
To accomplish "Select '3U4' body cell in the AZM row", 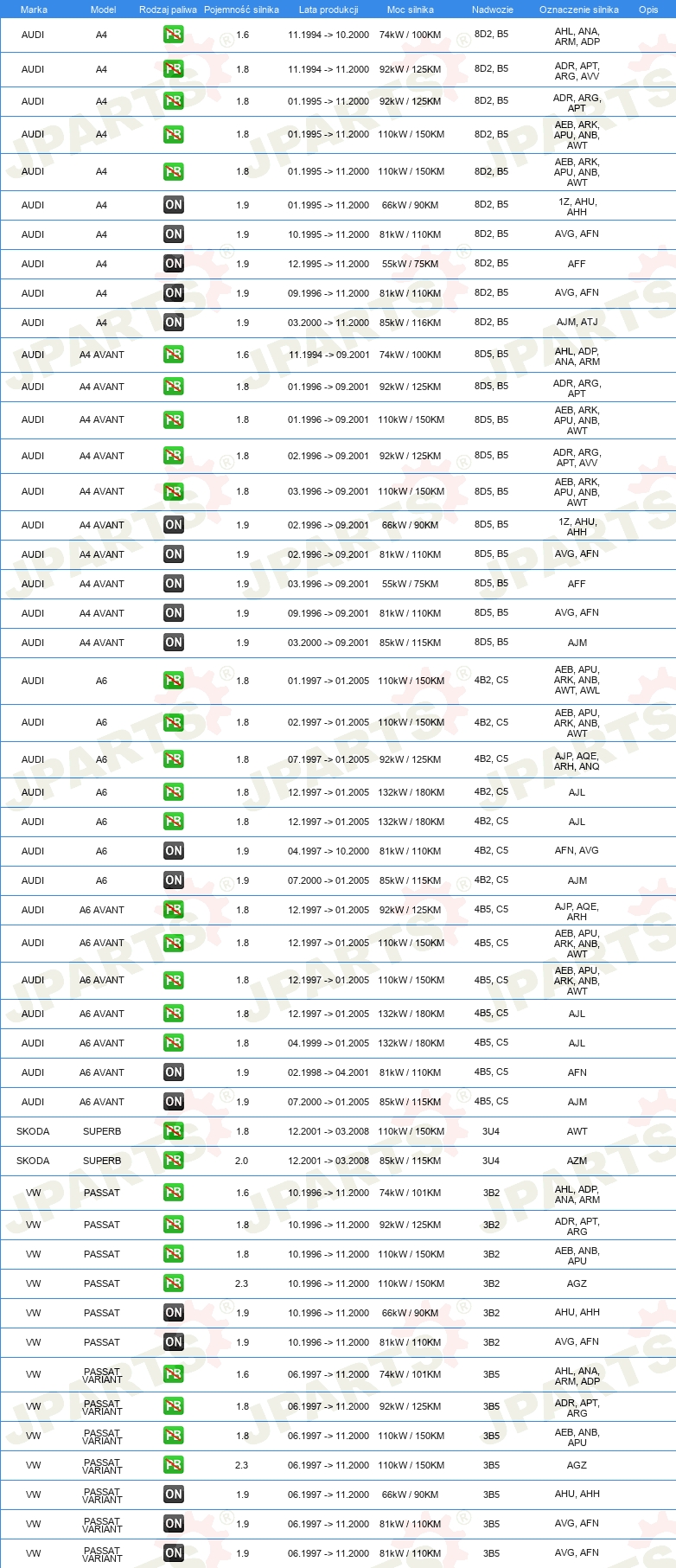I will tap(491, 1161).
